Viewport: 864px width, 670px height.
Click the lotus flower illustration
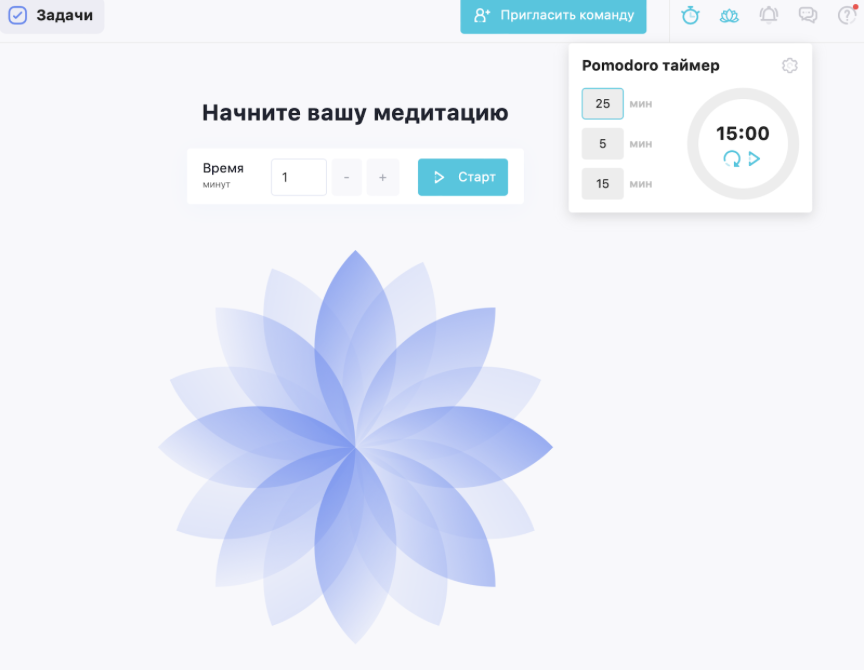click(355, 447)
